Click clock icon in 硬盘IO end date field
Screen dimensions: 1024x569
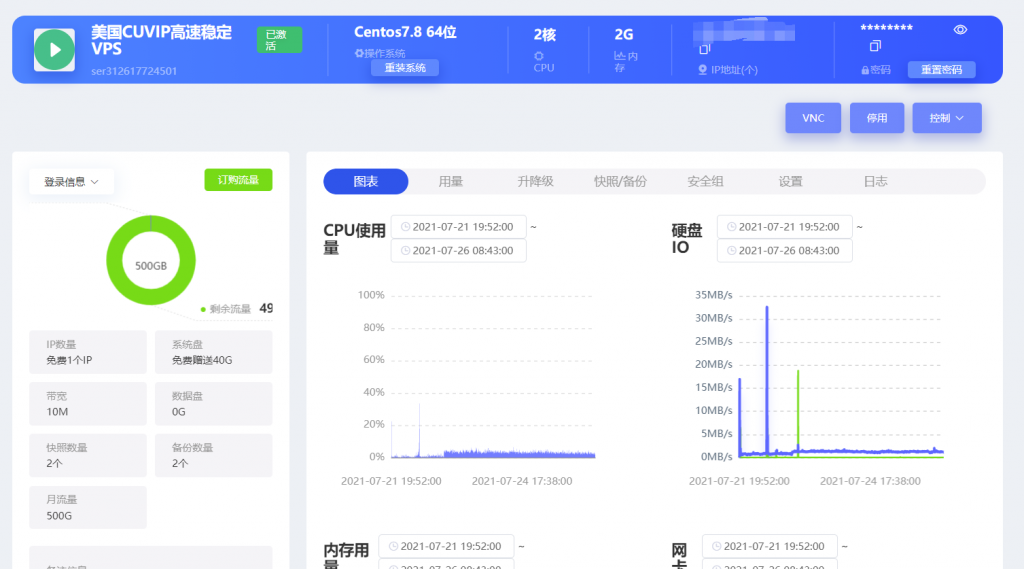point(732,250)
